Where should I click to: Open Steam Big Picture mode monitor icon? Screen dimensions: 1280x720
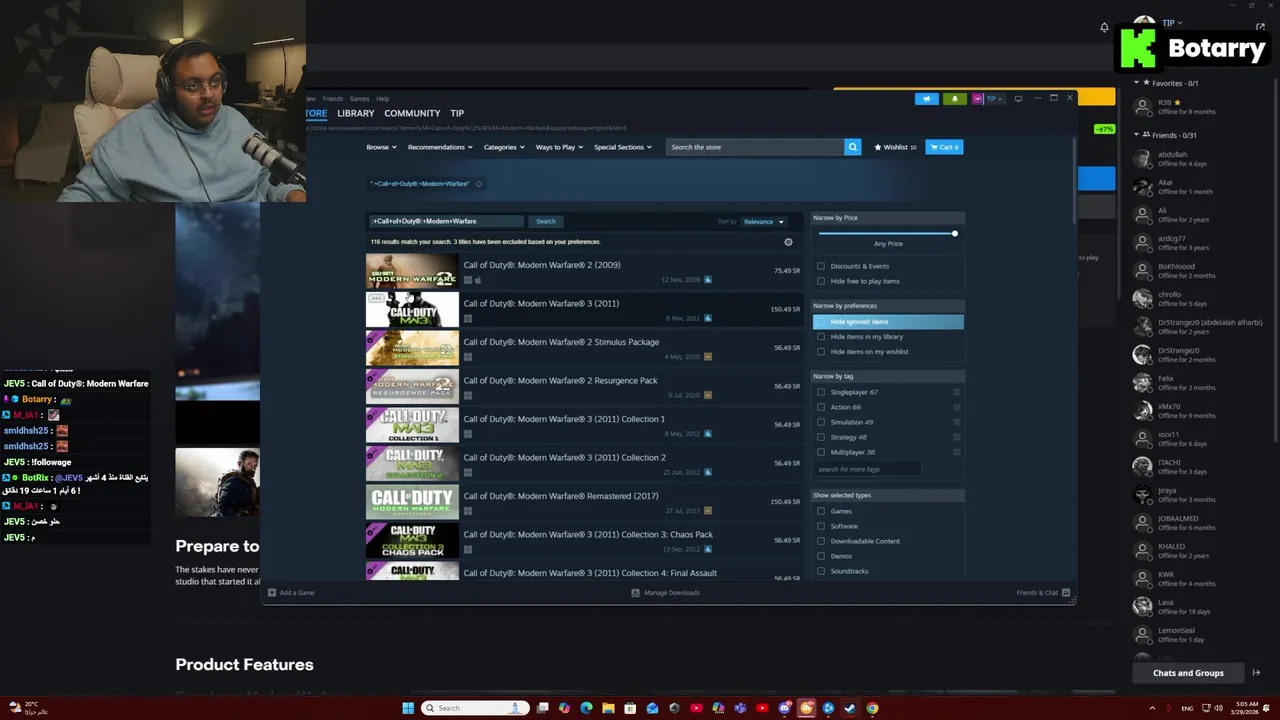(x=1018, y=99)
